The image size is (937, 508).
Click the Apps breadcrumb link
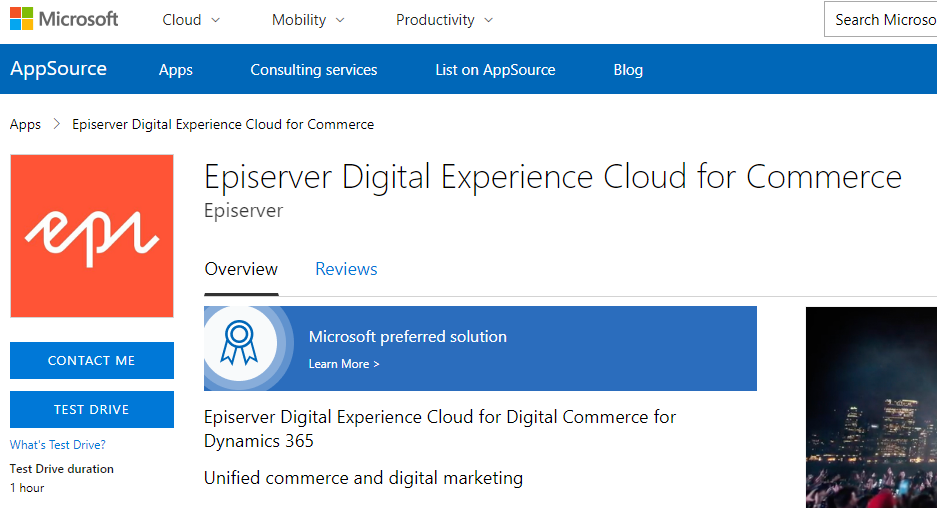25,124
